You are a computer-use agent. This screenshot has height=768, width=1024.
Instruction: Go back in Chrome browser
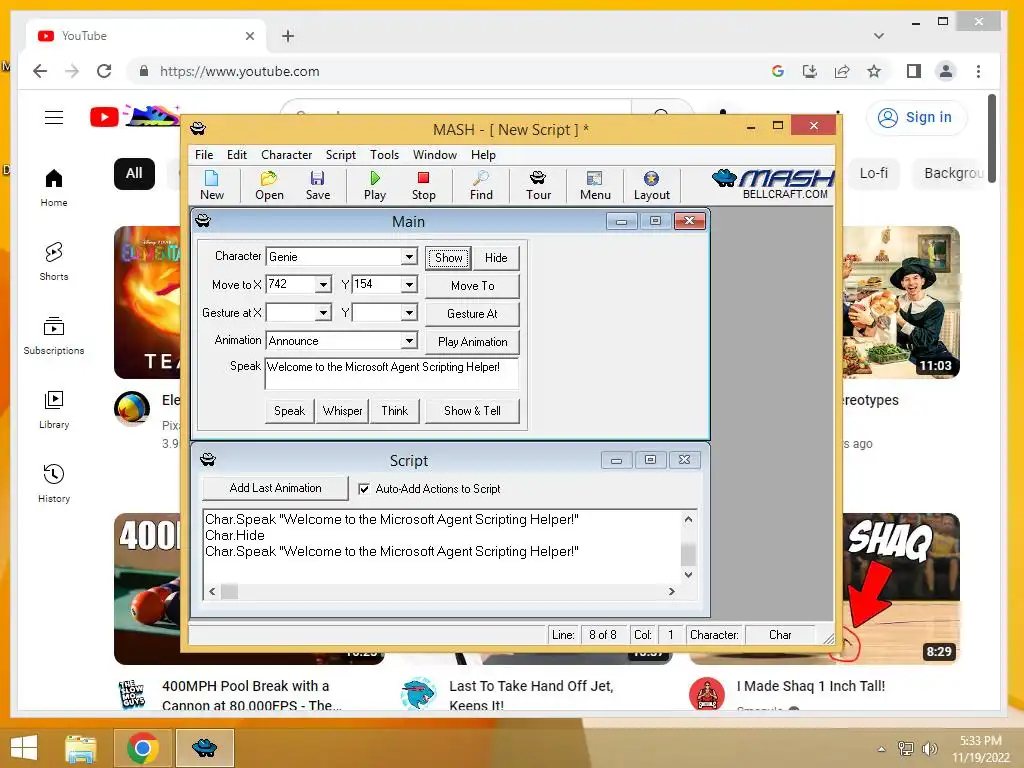40,71
